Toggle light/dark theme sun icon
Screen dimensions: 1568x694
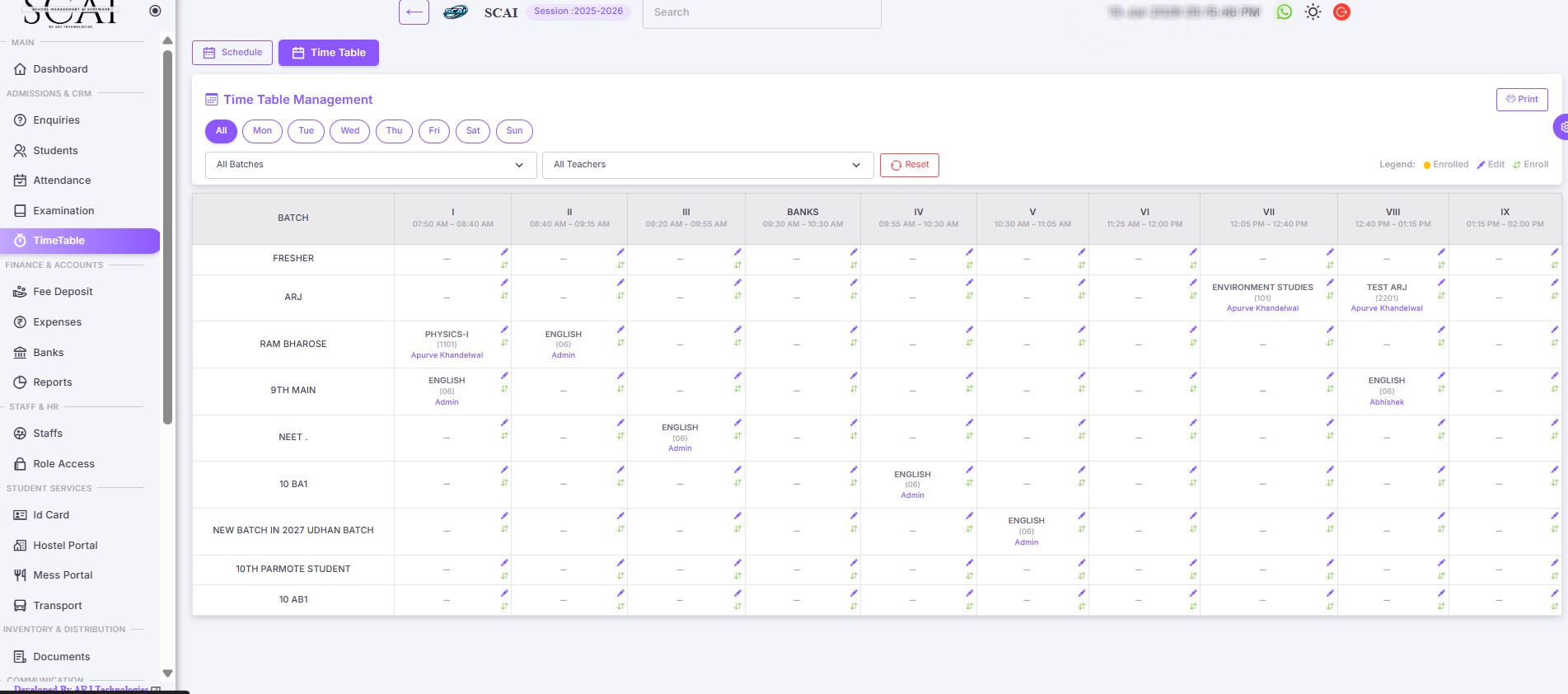[x=1313, y=12]
